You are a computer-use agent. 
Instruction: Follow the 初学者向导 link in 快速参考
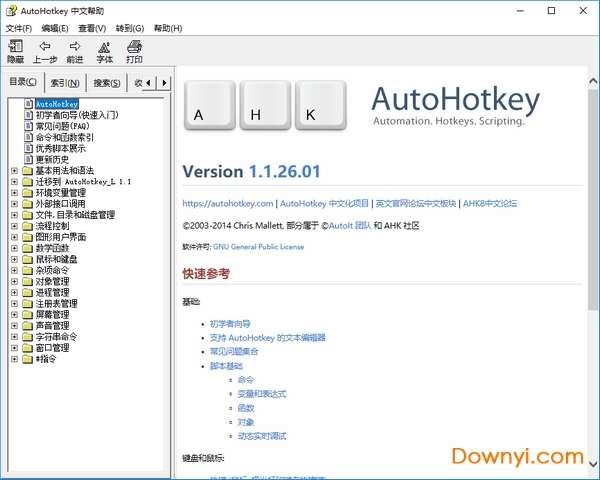(x=230, y=324)
